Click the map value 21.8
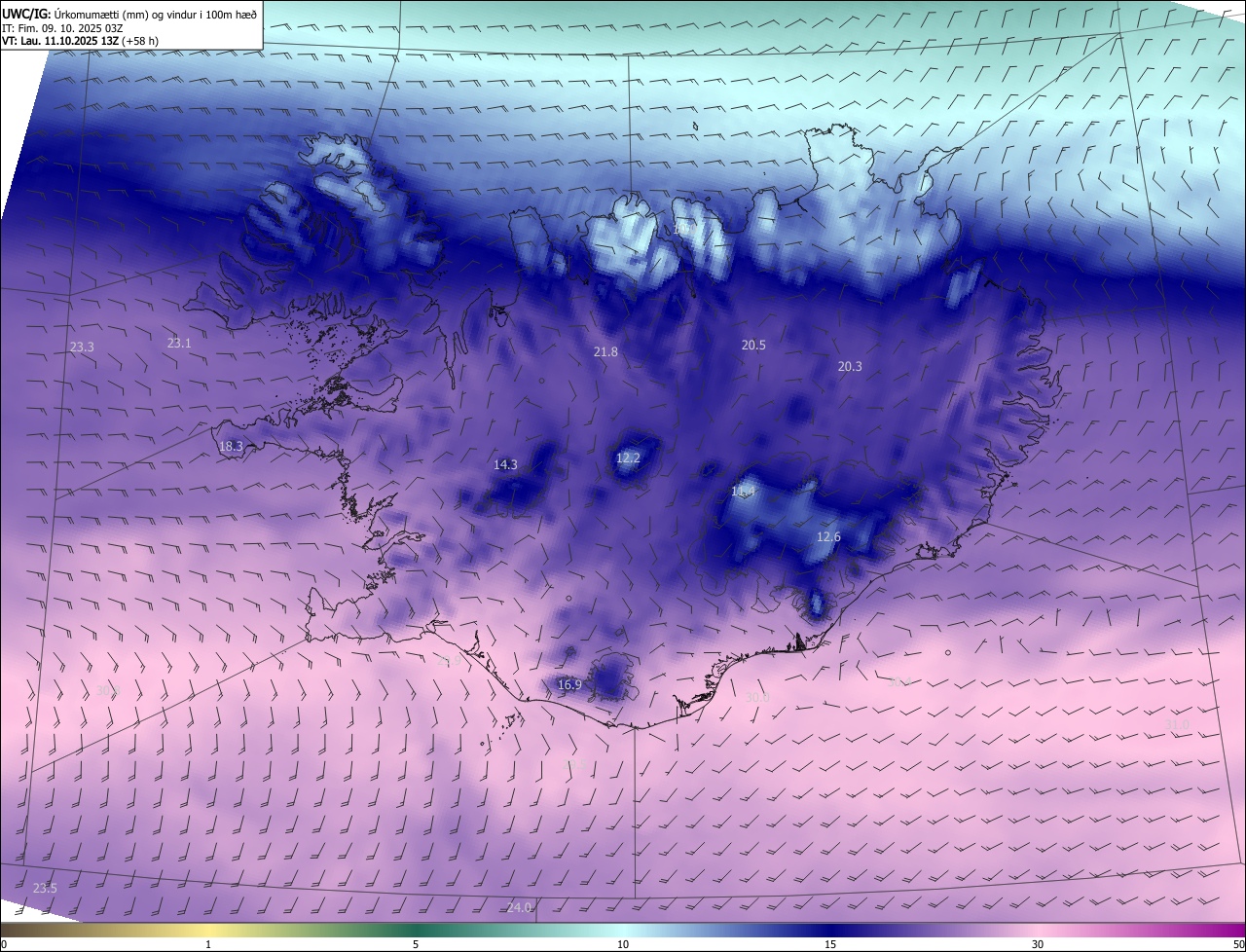The height and width of the screenshot is (952, 1246). (605, 352)
